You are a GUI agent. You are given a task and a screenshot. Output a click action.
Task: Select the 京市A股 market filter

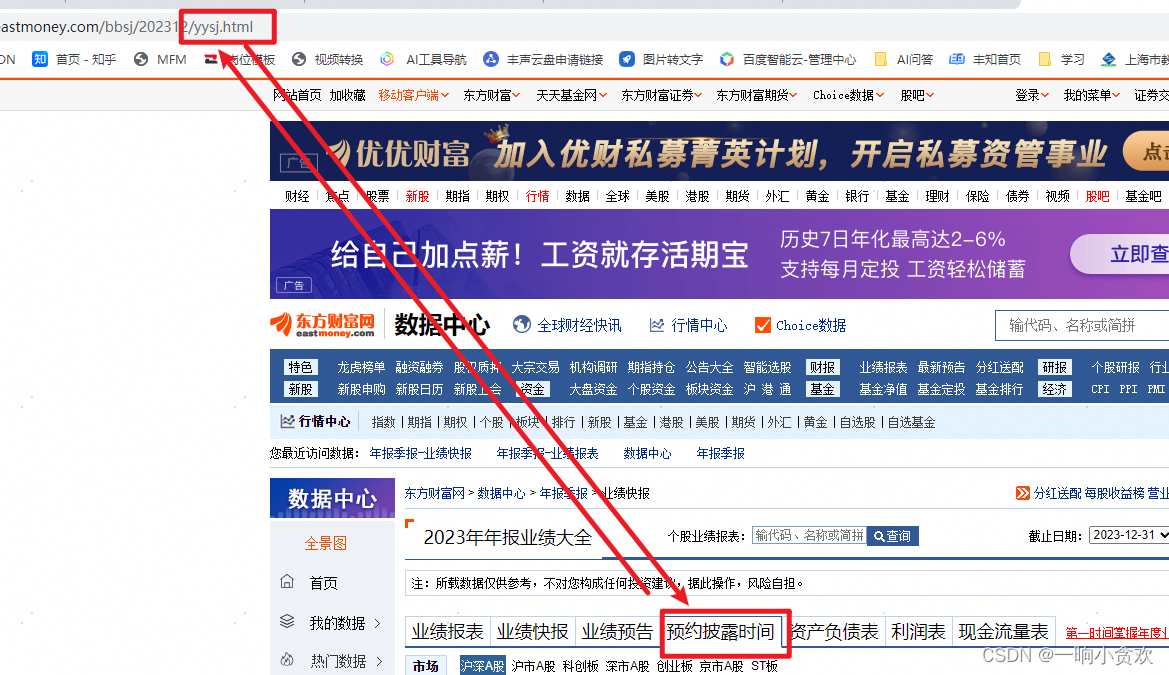721,666
